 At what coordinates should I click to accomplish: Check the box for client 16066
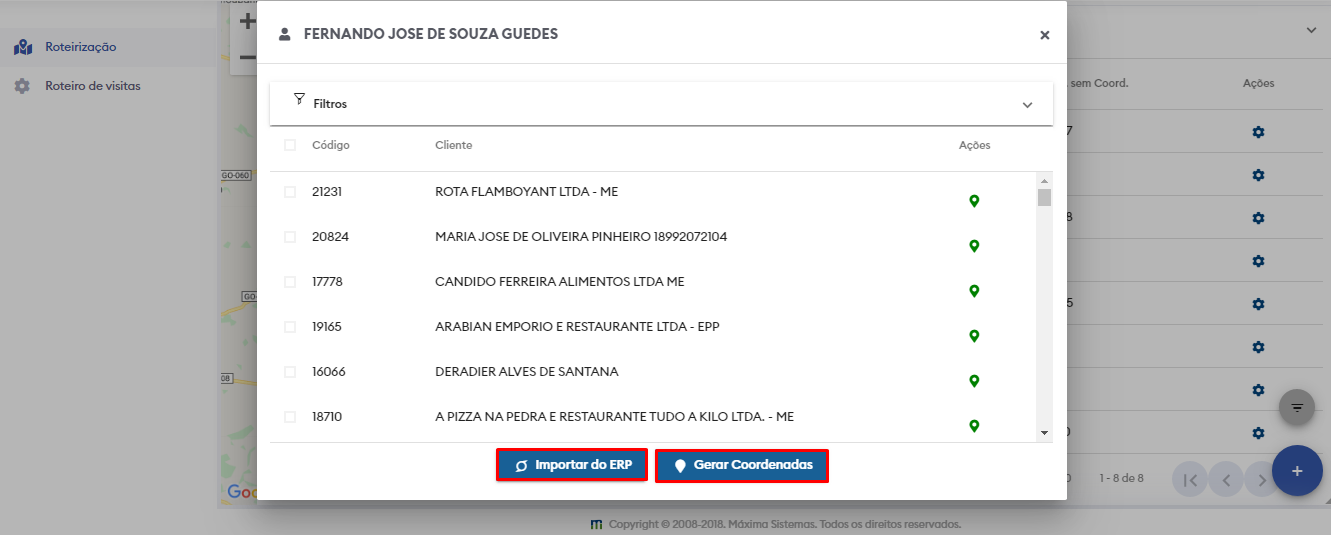(290, 372)
